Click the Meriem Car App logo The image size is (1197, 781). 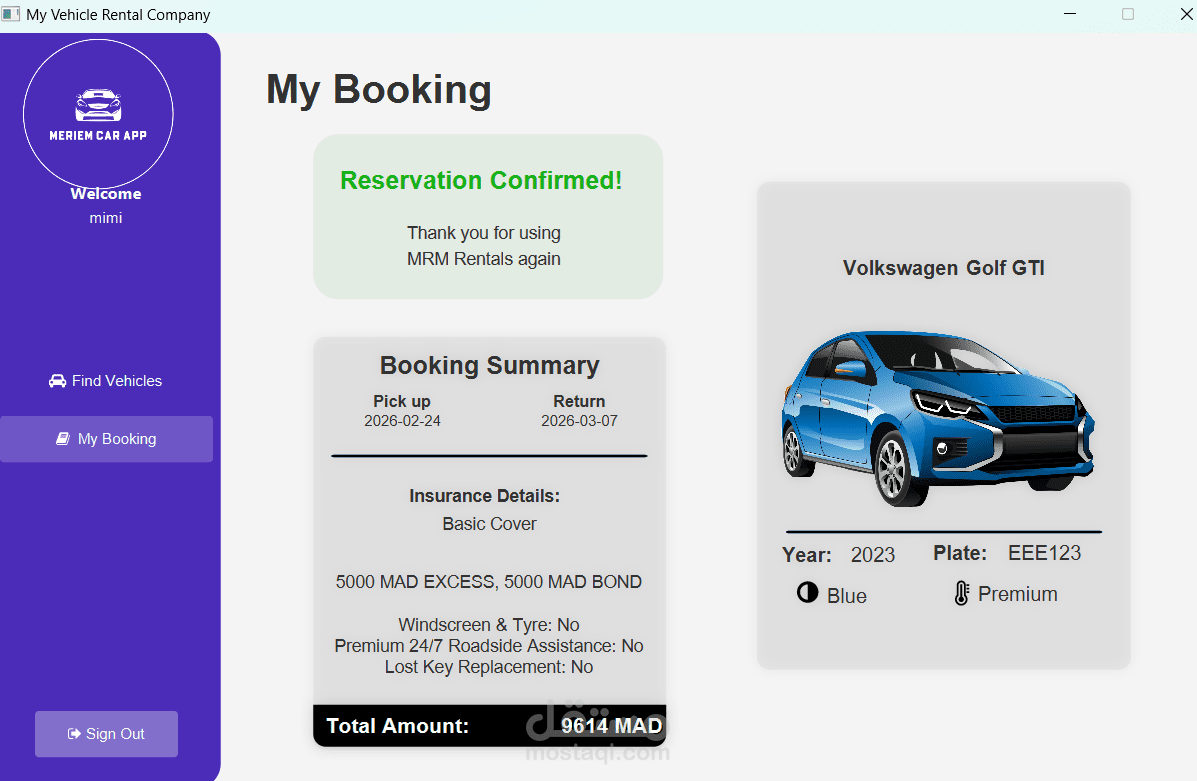pyautogui.click(x=98, y=115)
